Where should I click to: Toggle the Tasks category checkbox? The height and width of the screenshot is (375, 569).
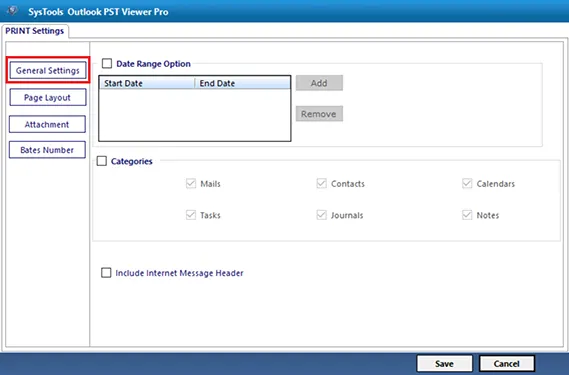pyautogui.click(x=191, y=215)
